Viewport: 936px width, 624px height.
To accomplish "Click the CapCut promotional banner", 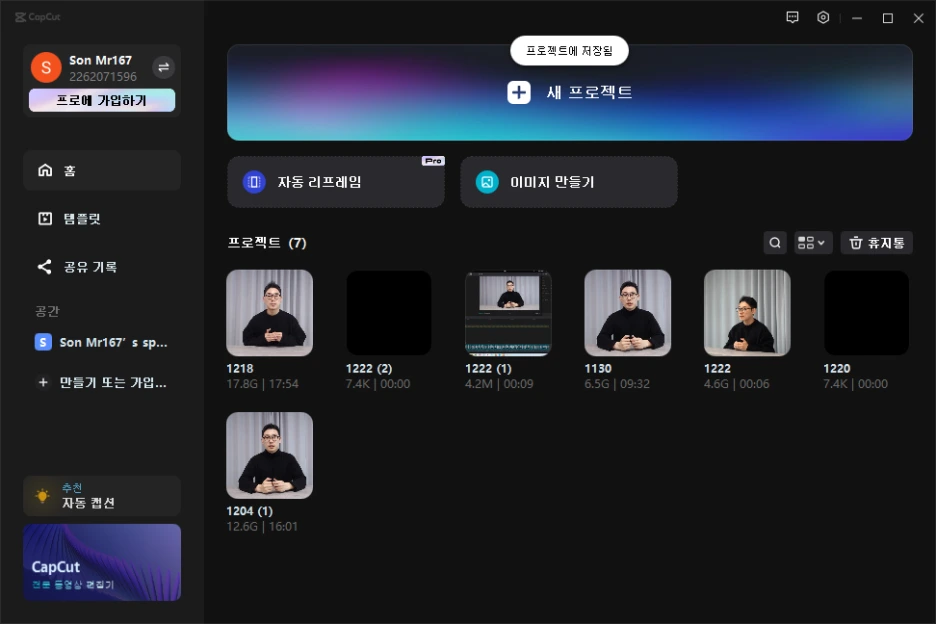I will [102, 562].
